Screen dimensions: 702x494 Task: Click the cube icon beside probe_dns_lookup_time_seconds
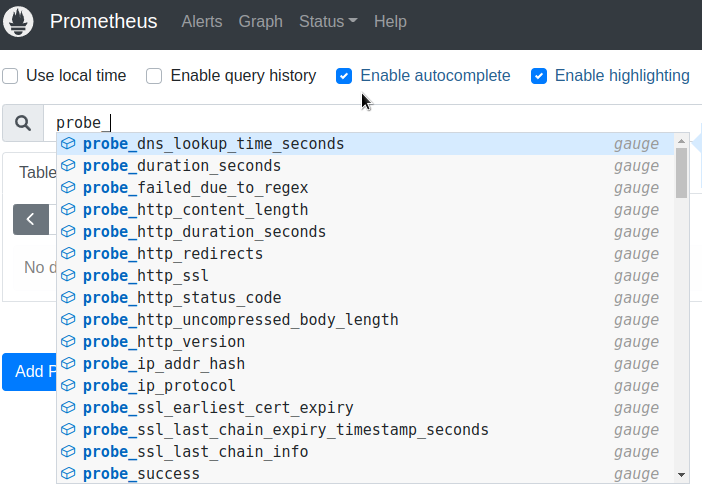[x=68, y=143]
